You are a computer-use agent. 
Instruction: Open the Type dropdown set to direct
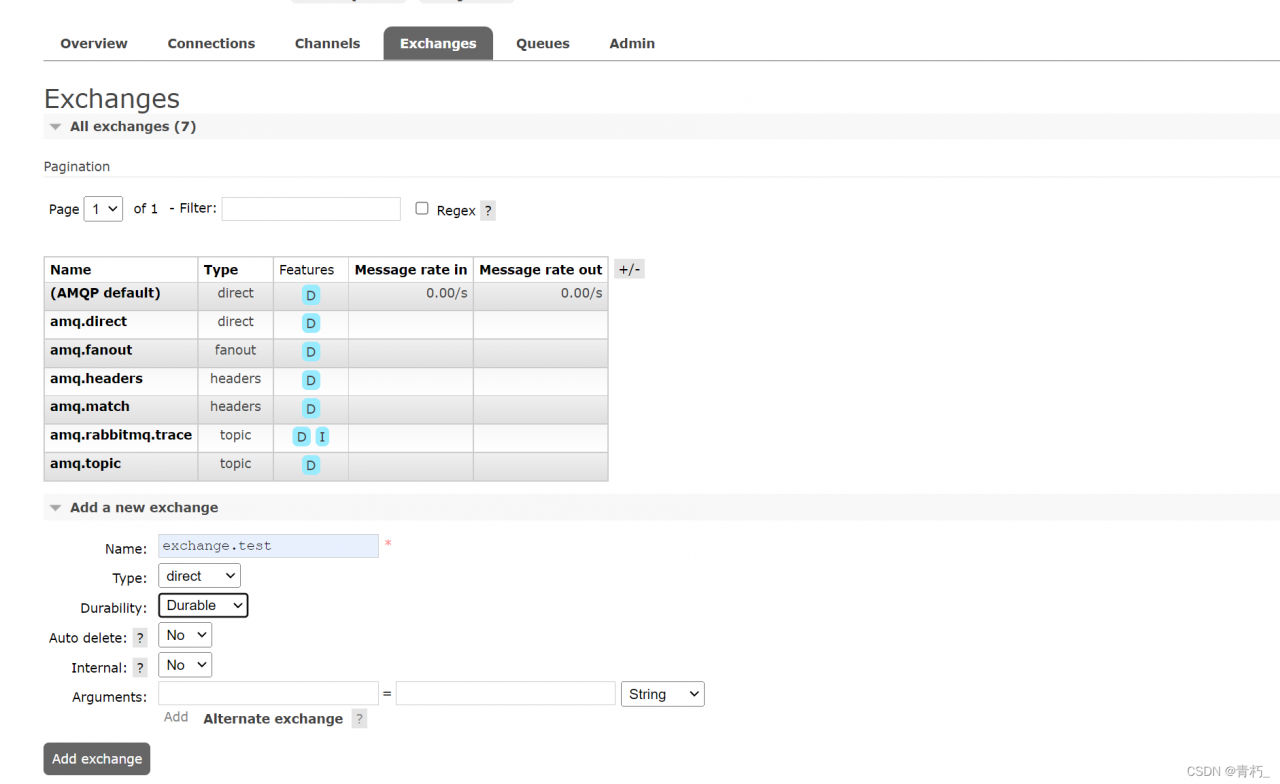pos(199,576)
